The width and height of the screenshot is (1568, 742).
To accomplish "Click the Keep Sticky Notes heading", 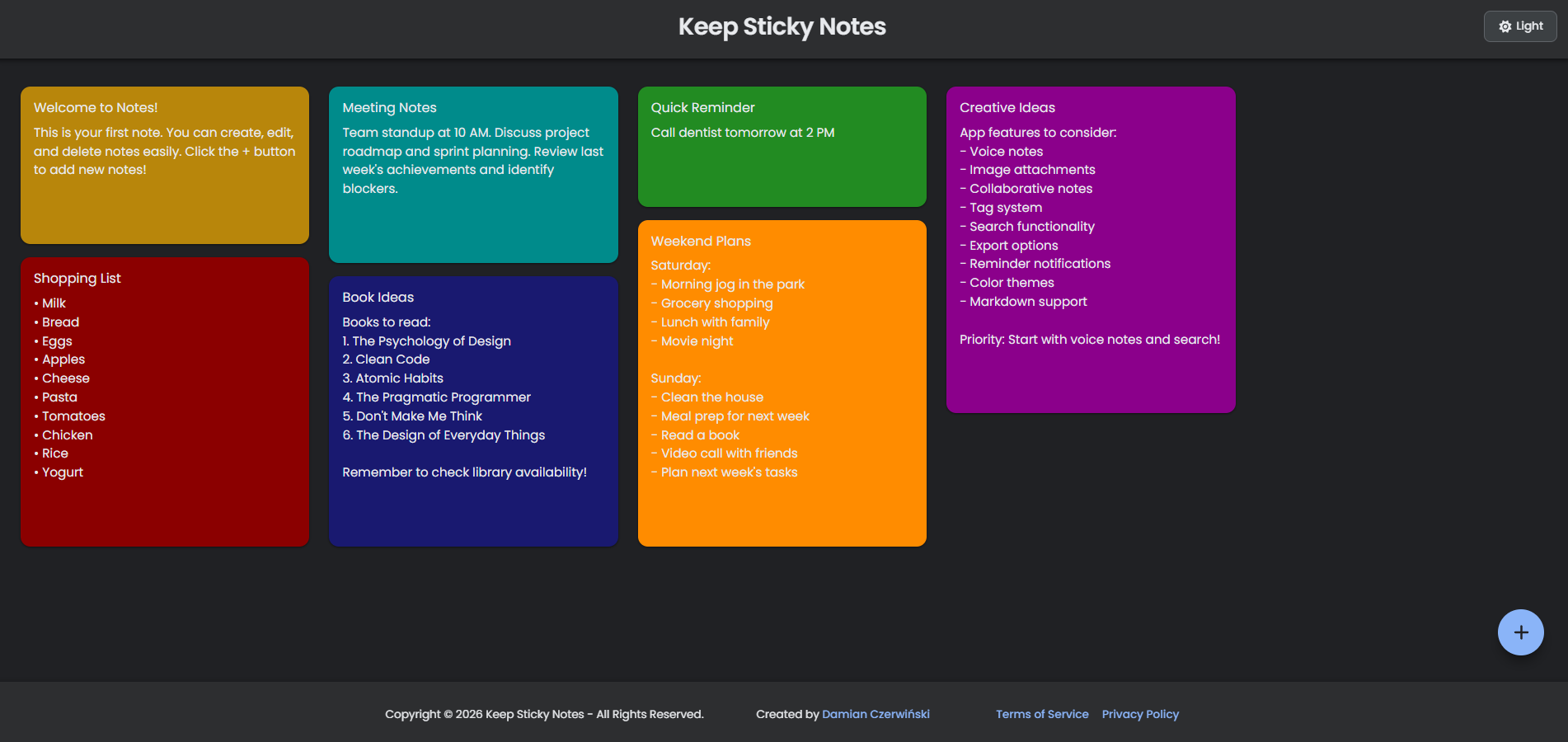I will 782,26.
